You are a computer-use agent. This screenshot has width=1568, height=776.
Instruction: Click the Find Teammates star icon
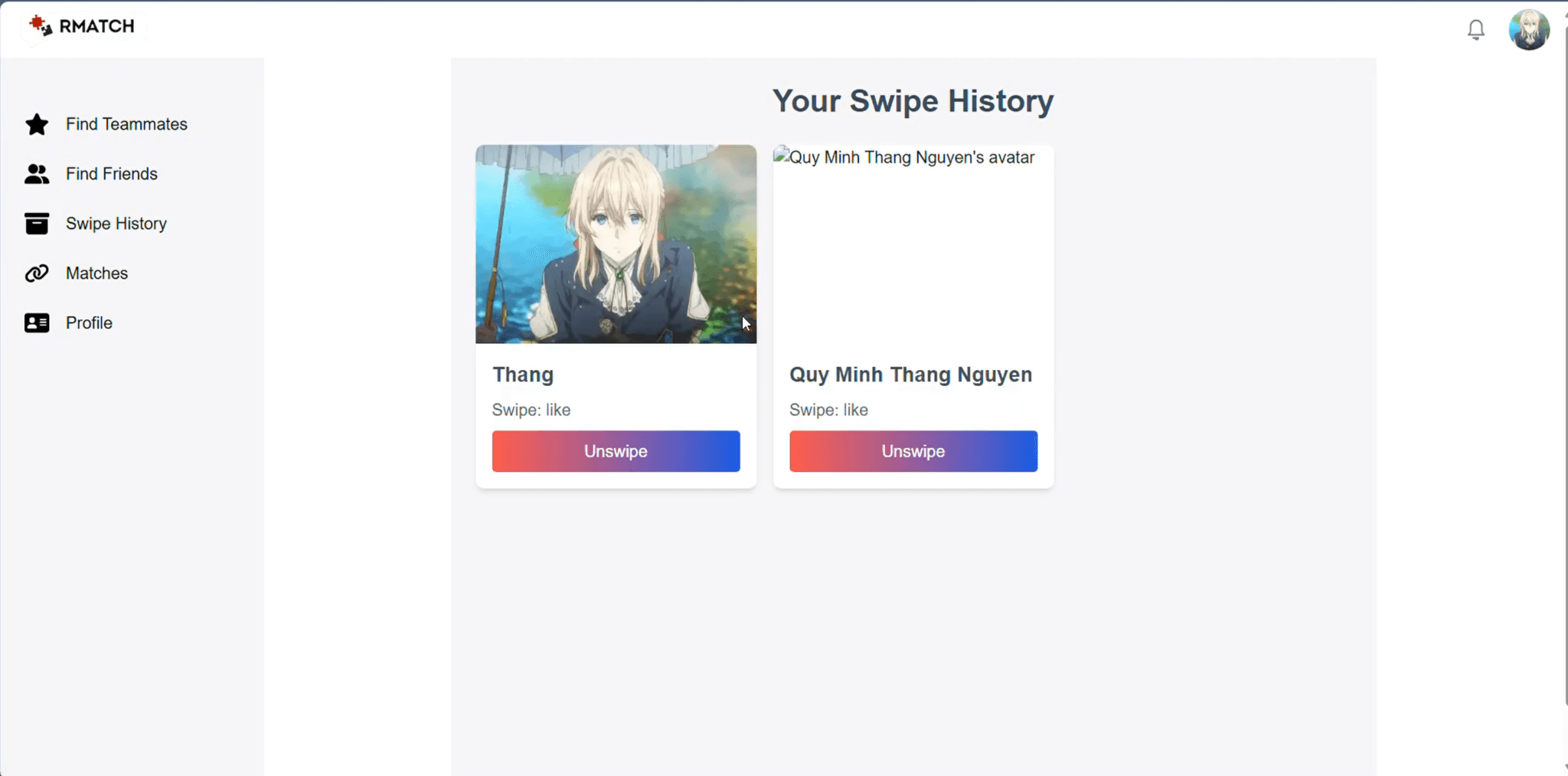37,124
